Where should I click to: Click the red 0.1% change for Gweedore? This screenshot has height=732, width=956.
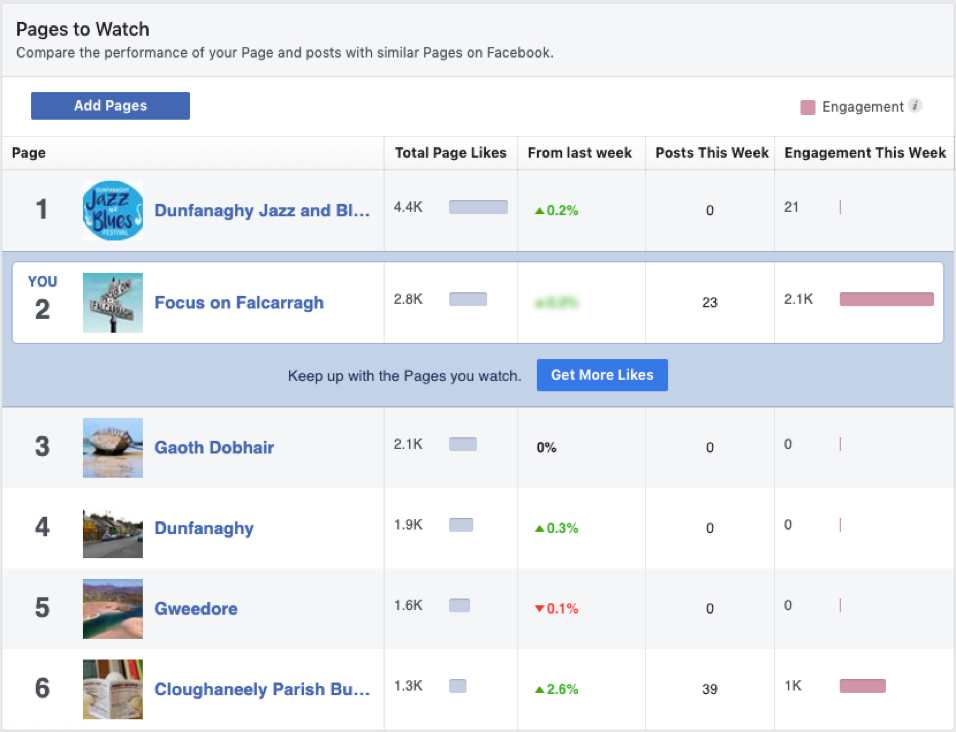pos(557,608)
